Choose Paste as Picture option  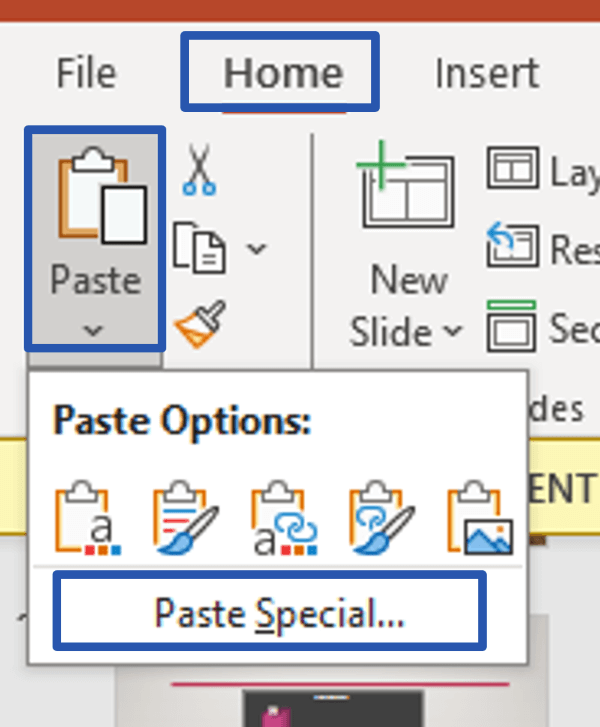[480, 518]
